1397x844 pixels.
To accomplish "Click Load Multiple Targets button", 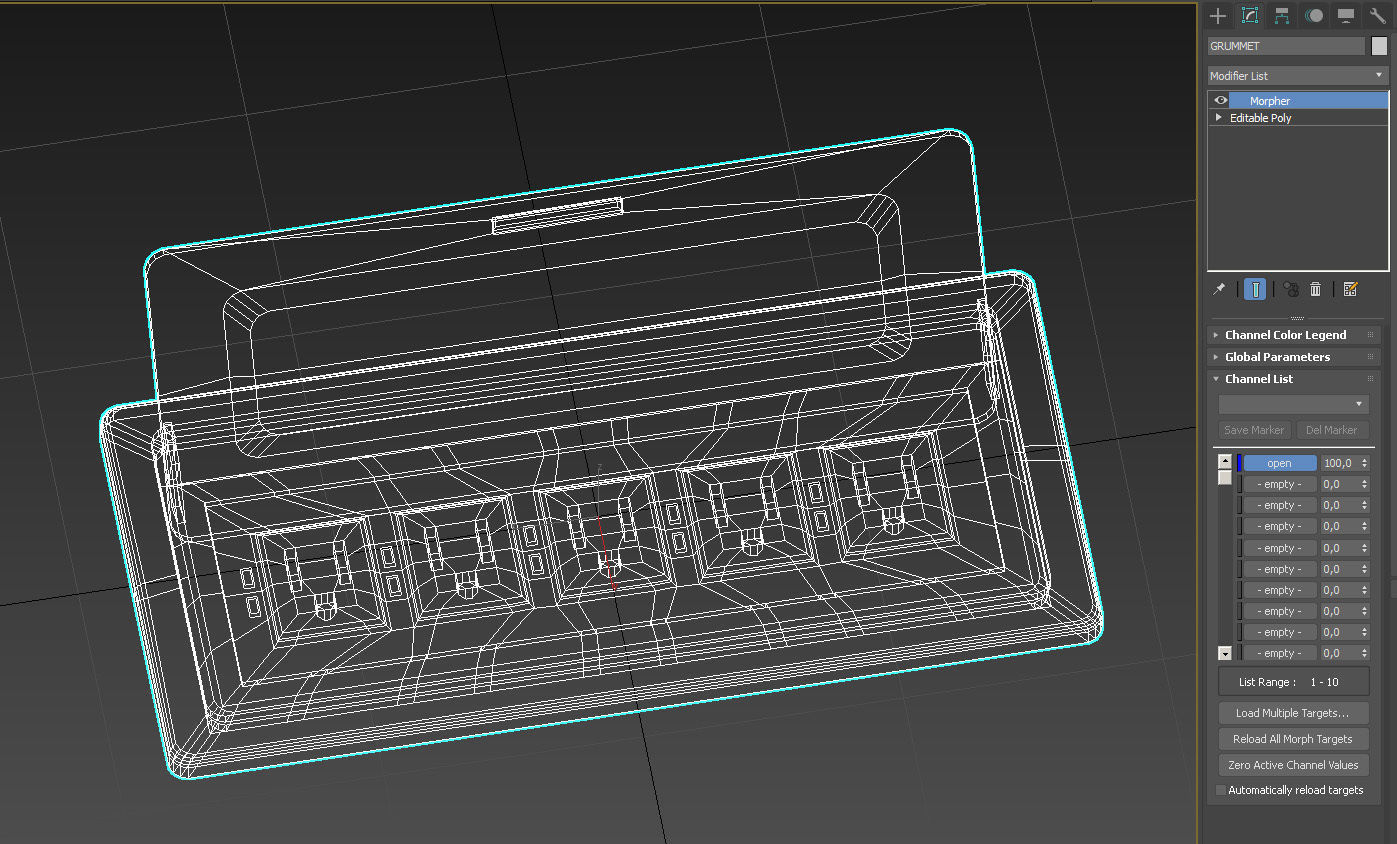I will tap(1293, 713).
